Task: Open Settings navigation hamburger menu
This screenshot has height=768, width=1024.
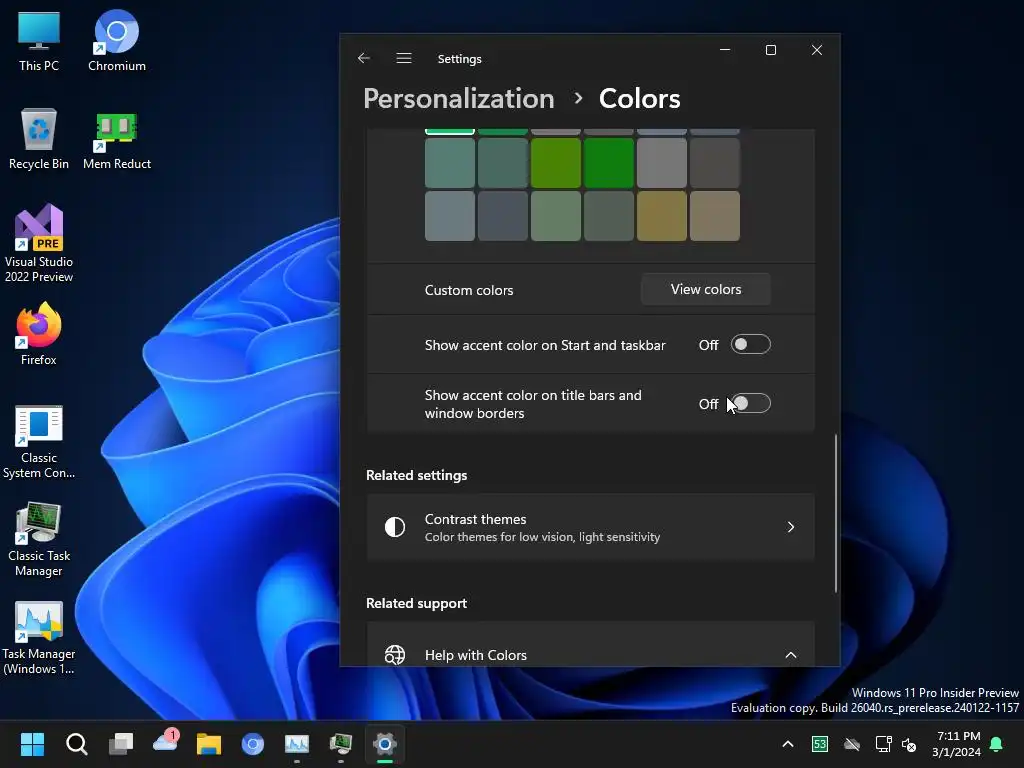Action: [404, 58]
